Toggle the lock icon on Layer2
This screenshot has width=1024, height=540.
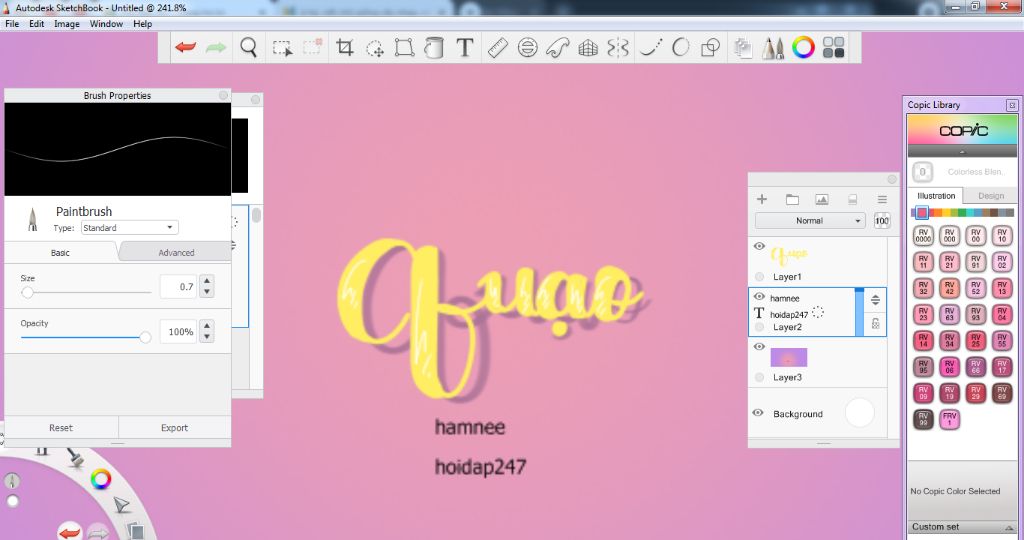(x=875, y=323)
